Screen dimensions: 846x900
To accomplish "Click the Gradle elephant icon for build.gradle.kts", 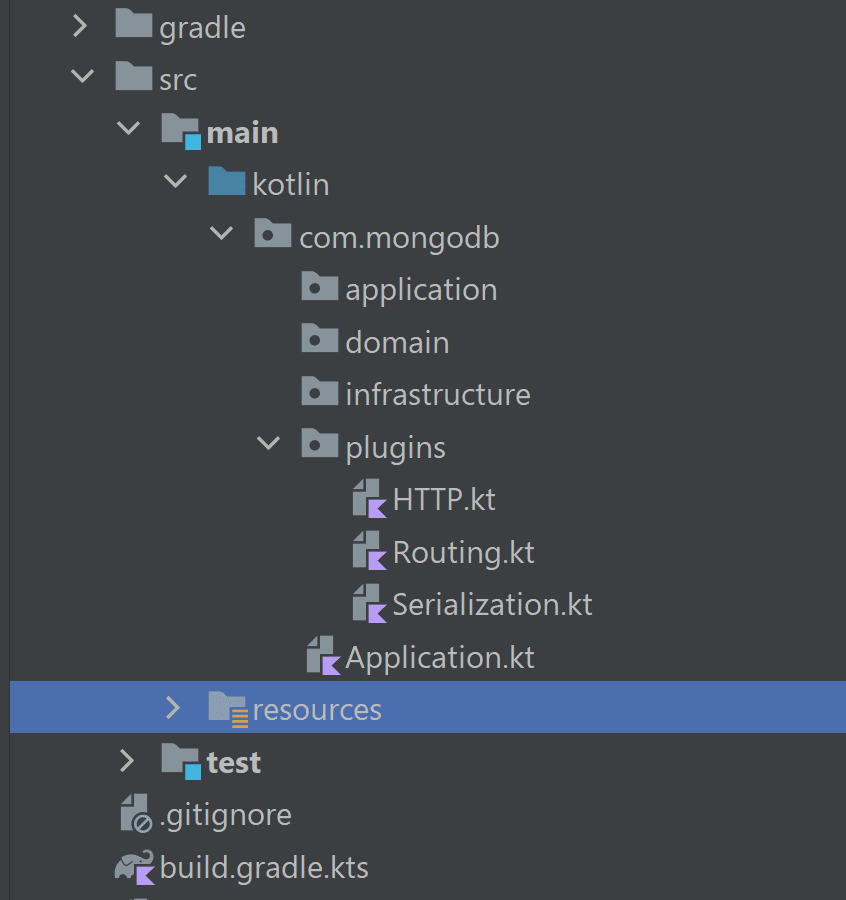I will (135, 866).
